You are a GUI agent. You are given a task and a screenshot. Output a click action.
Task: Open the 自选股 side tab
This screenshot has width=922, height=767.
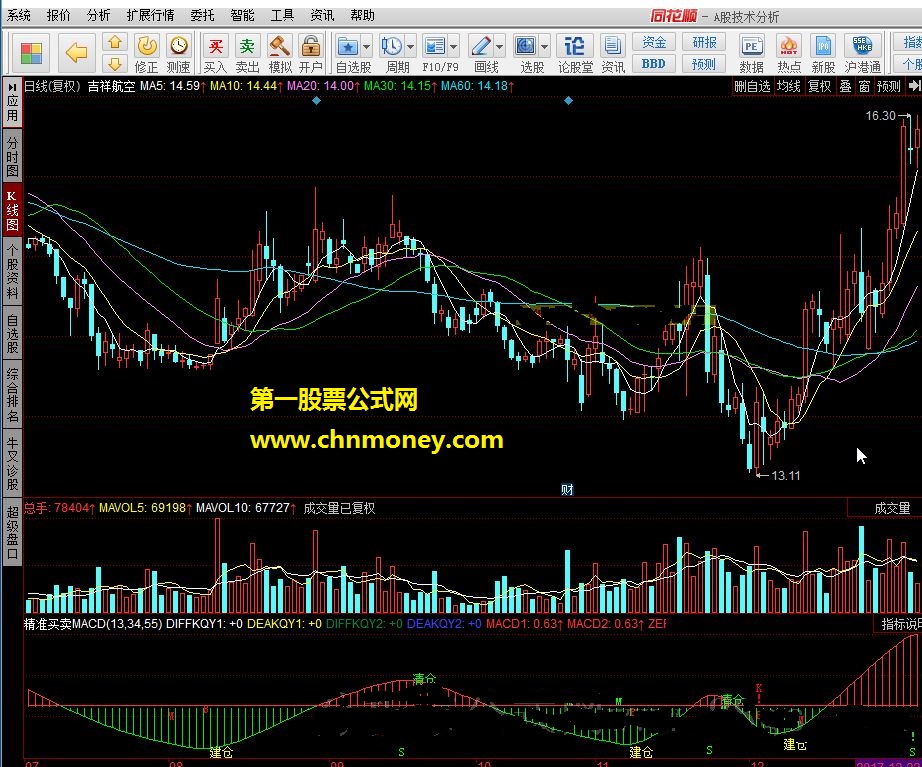(12, 334)
